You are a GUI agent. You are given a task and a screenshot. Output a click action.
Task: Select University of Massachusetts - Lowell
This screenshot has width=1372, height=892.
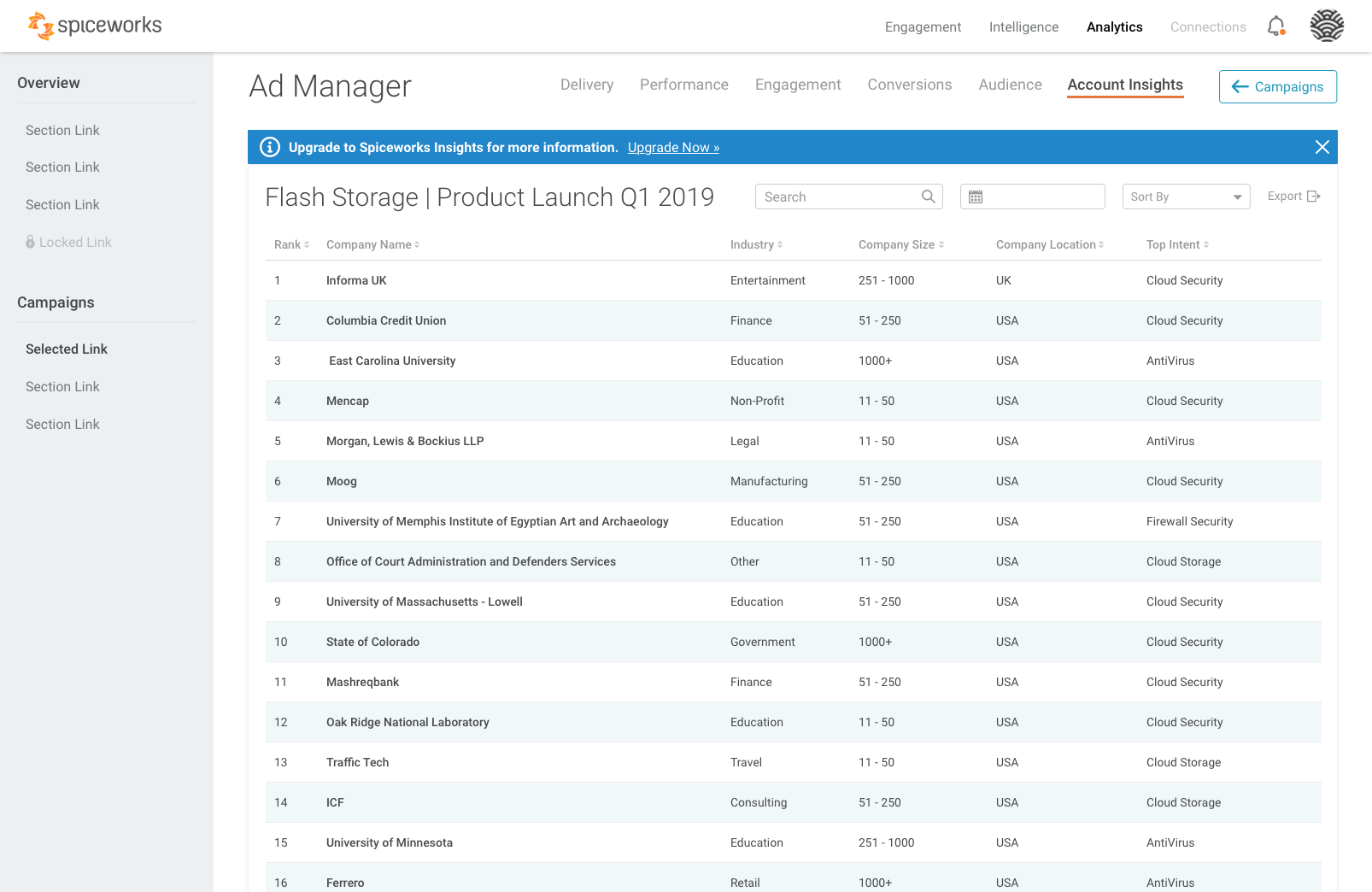point(425,602)
